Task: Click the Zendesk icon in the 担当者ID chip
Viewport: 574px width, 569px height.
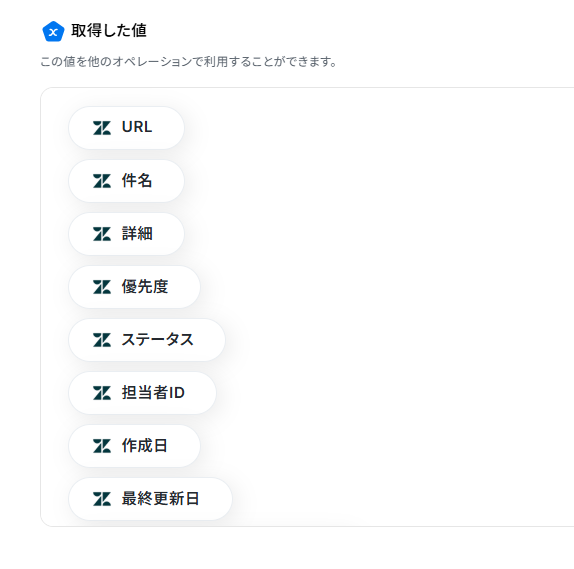Action: 102,393
